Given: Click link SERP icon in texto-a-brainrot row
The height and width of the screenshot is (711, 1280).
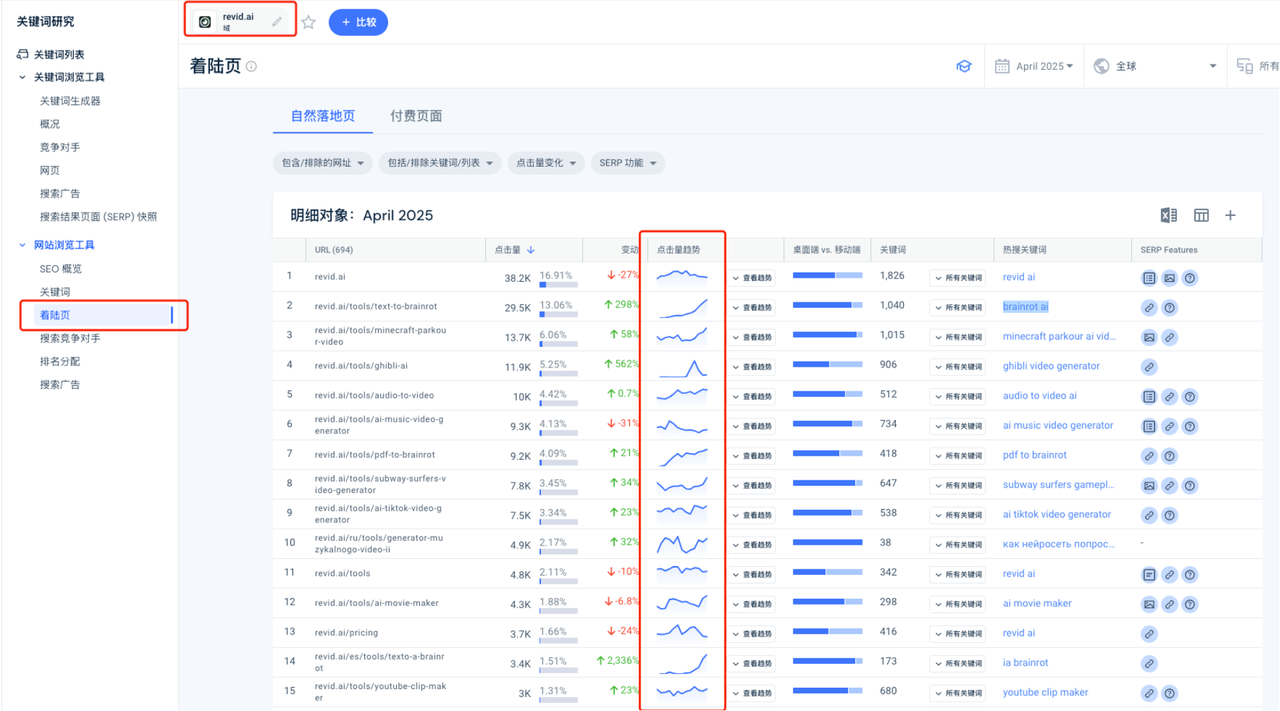Looking at the screenshot, I should (1149, 663).
